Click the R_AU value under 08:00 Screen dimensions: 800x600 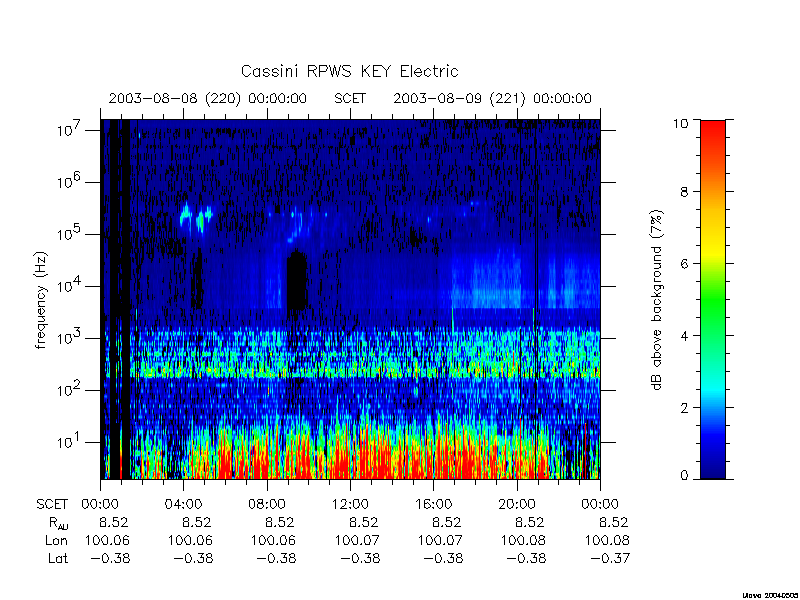tap(280, 522)
